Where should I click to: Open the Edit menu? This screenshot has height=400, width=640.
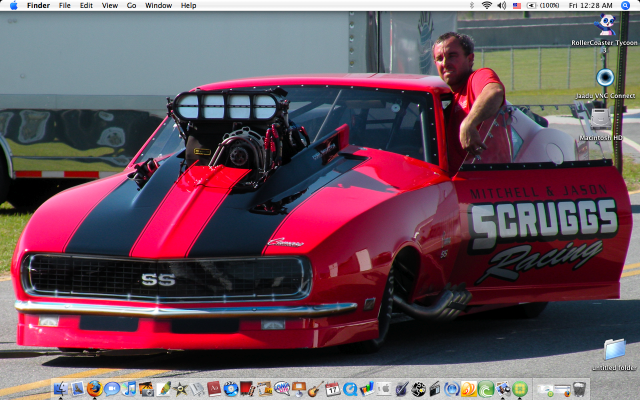(86, 5)
